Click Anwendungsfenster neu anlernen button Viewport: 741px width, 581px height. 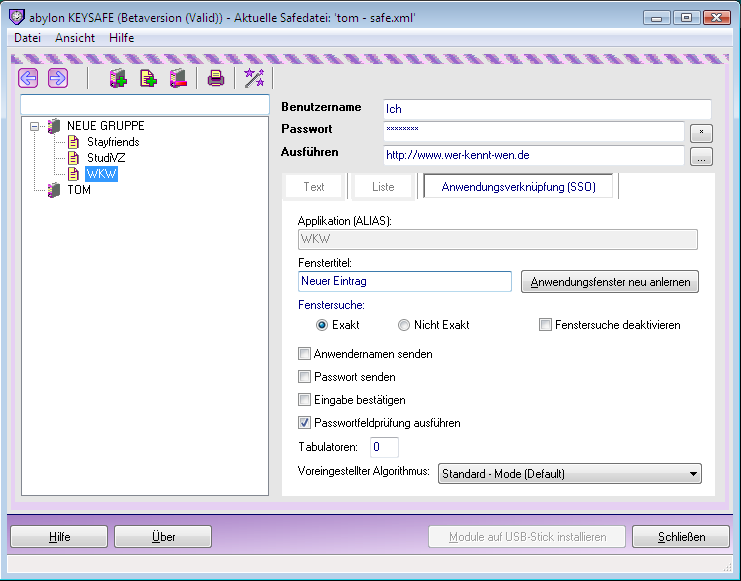tap(610, 282)
